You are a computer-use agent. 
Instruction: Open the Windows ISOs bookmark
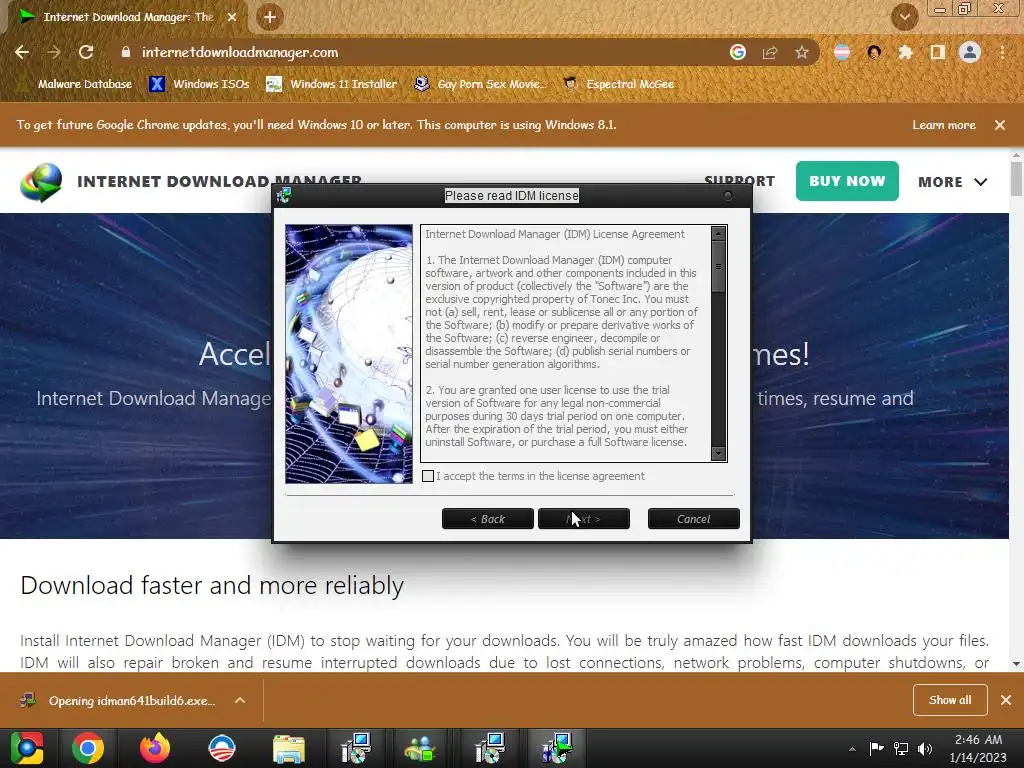pyautogui.click(x=199, y=84)
